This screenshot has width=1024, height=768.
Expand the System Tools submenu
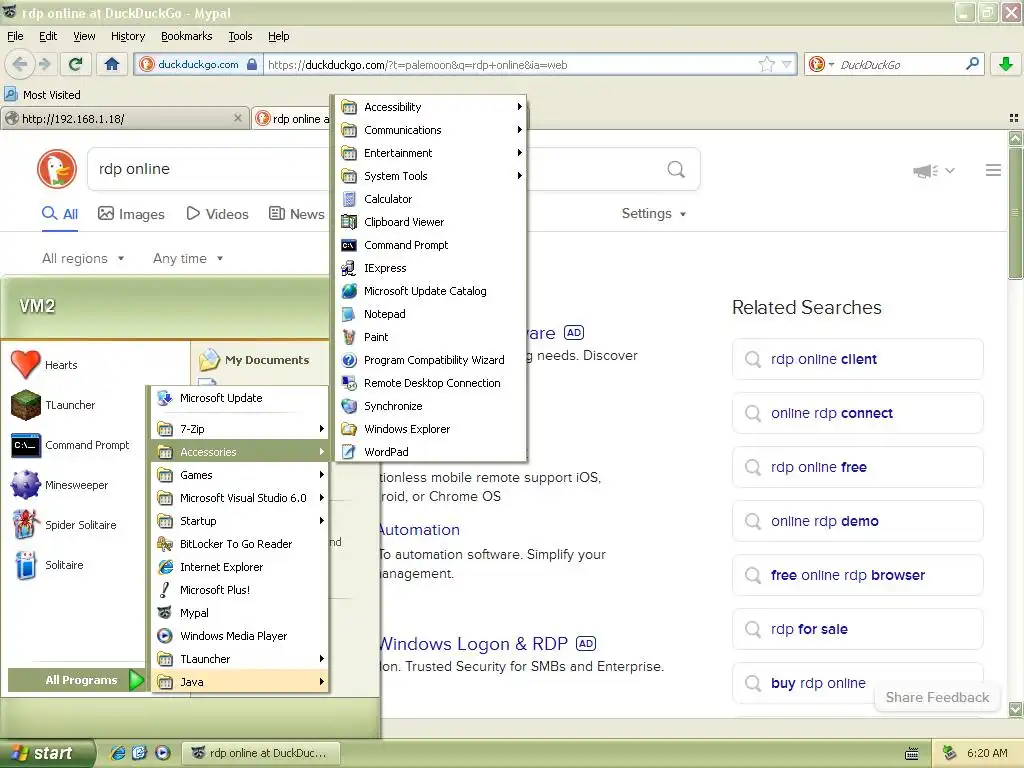click(x=431, y=176)
